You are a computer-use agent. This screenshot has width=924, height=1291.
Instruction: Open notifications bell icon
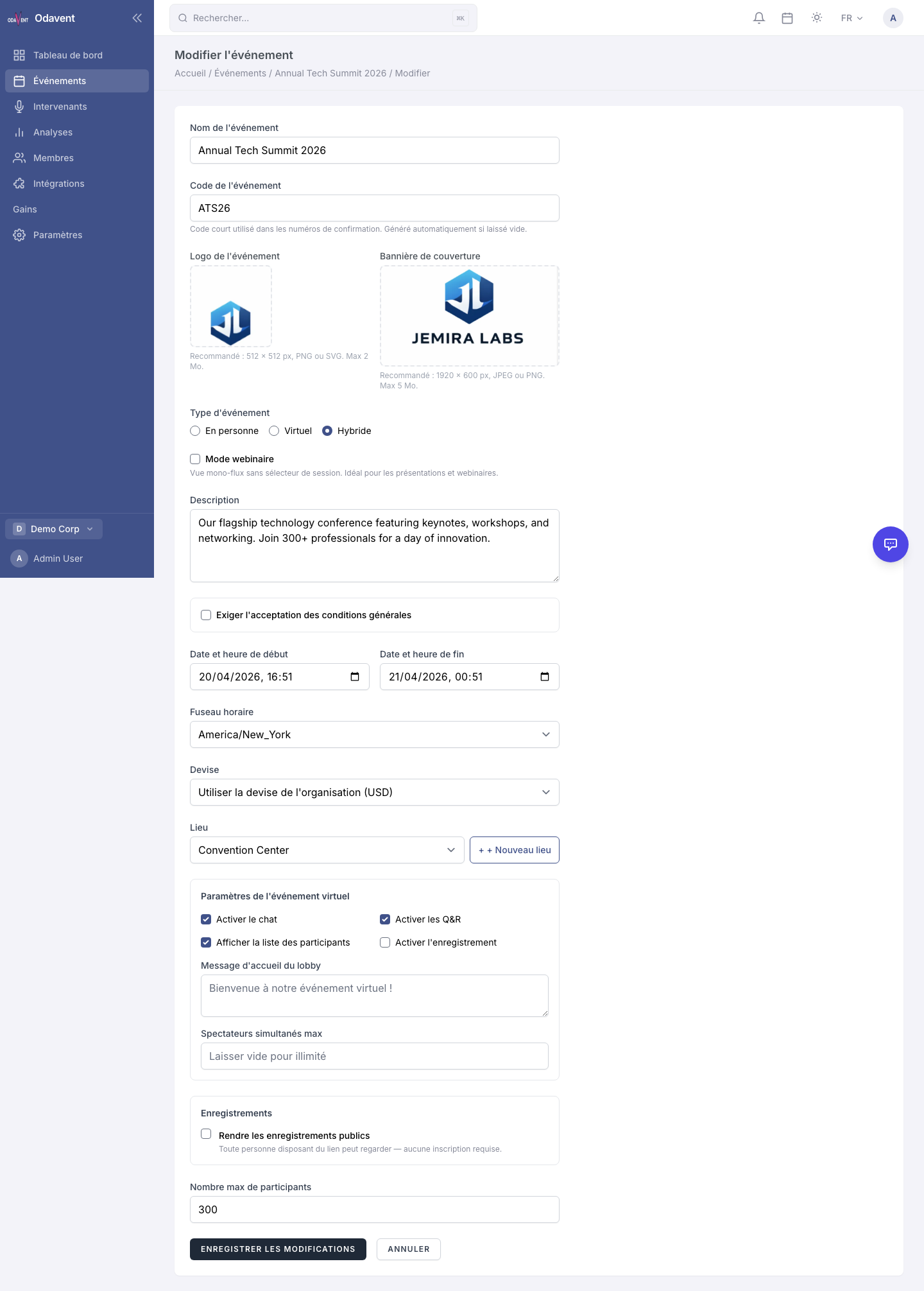pos(759,18)
